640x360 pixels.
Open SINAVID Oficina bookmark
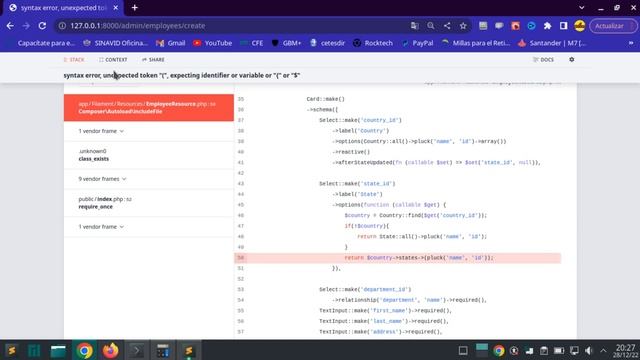point(116,43)
